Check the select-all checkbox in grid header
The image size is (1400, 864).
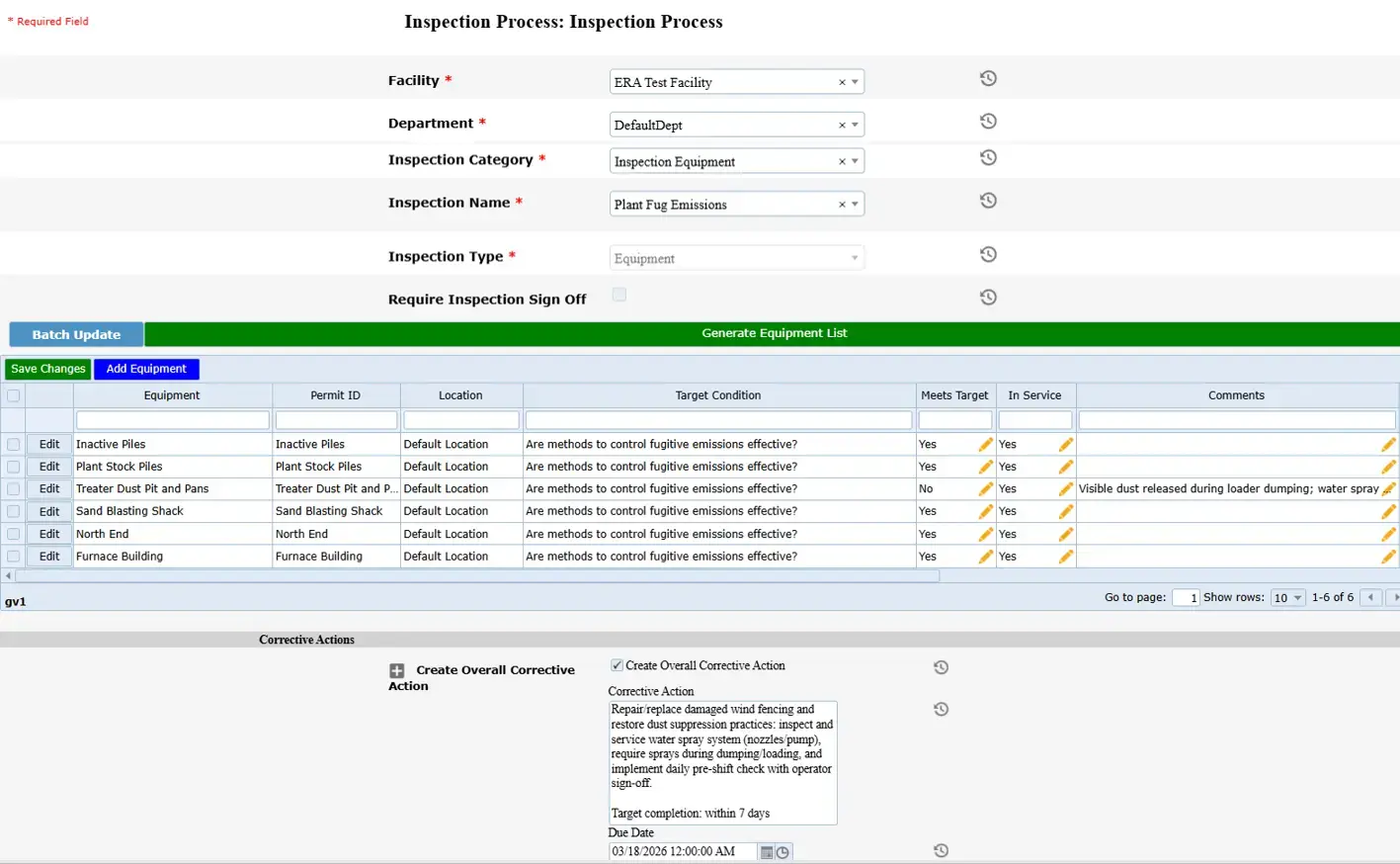[14, 395]
